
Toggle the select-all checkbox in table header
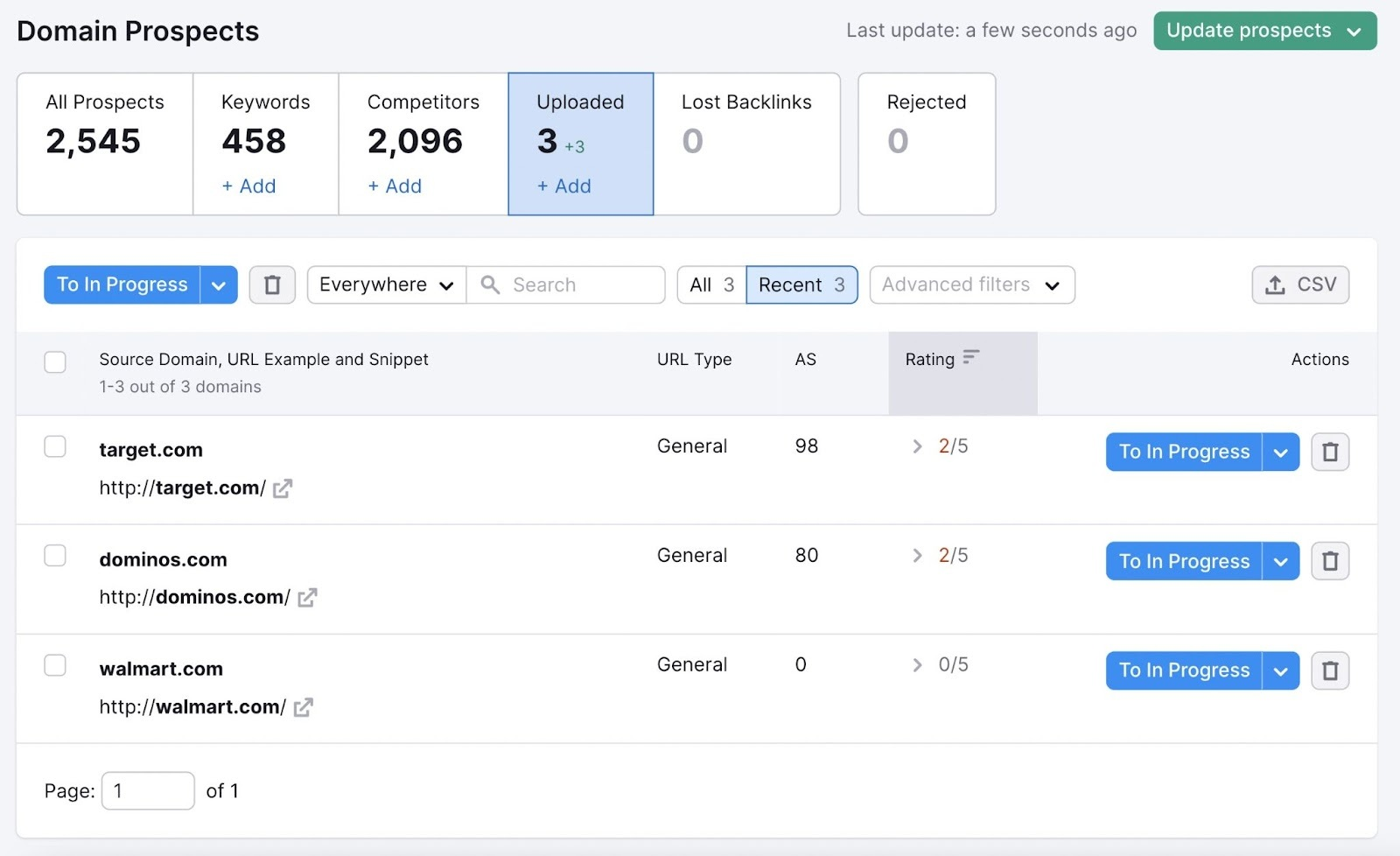click(55, 361)
